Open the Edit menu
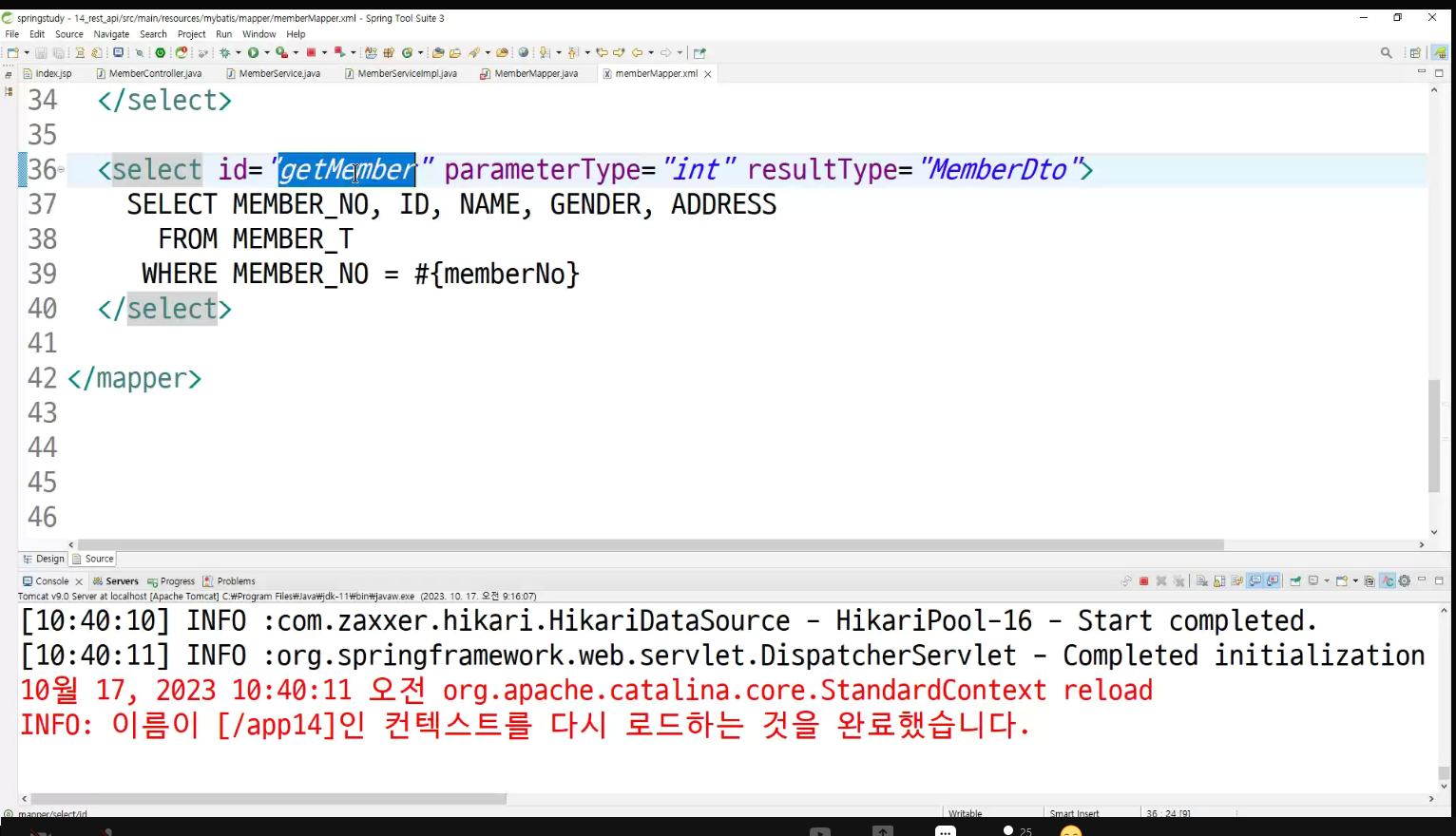Screen dimensions: 1456x836 tap(37, 34)
